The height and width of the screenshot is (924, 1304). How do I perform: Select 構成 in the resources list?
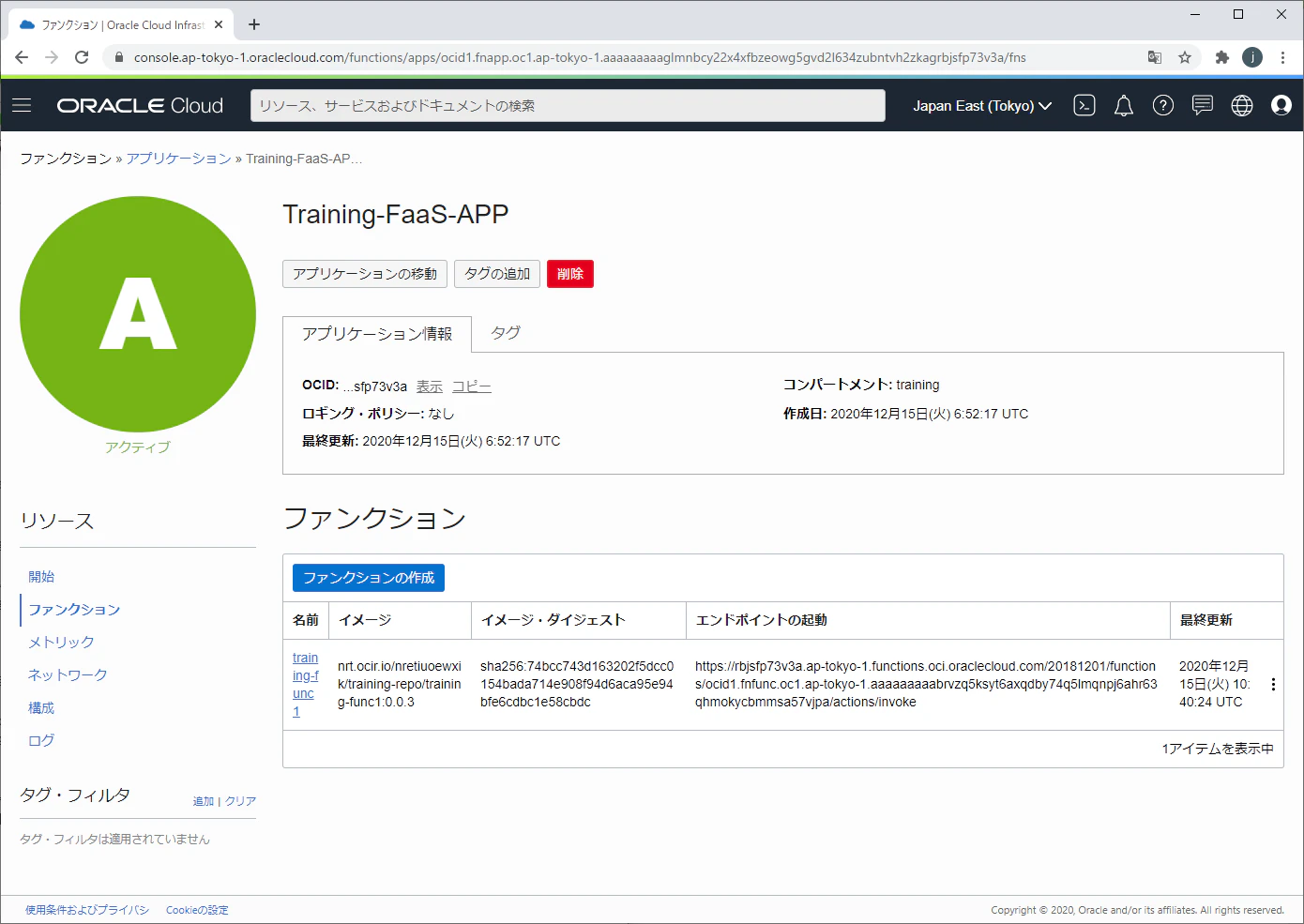point(41,707)
